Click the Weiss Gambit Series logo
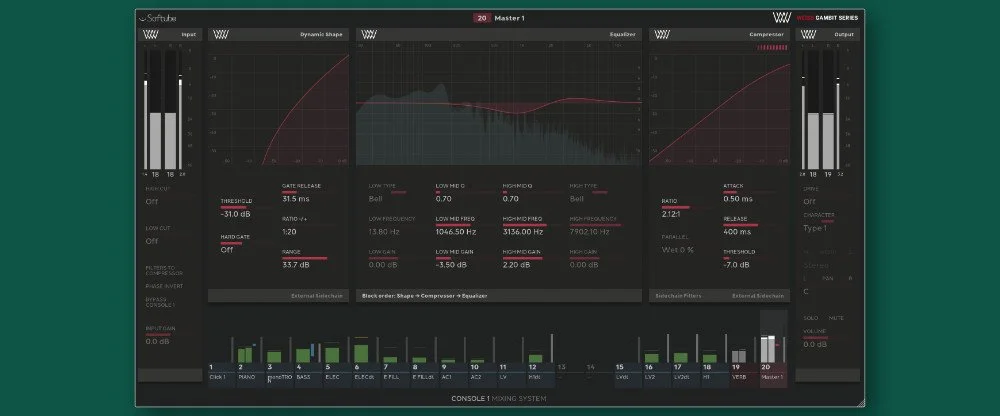The image size is (1000, 416). (815, 18)
